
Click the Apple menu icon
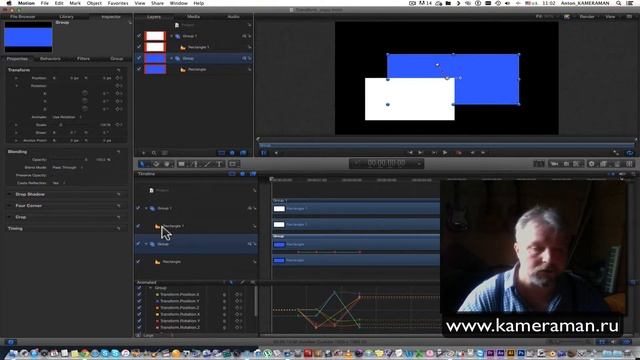pyautogui.click(x=9, y=3)
